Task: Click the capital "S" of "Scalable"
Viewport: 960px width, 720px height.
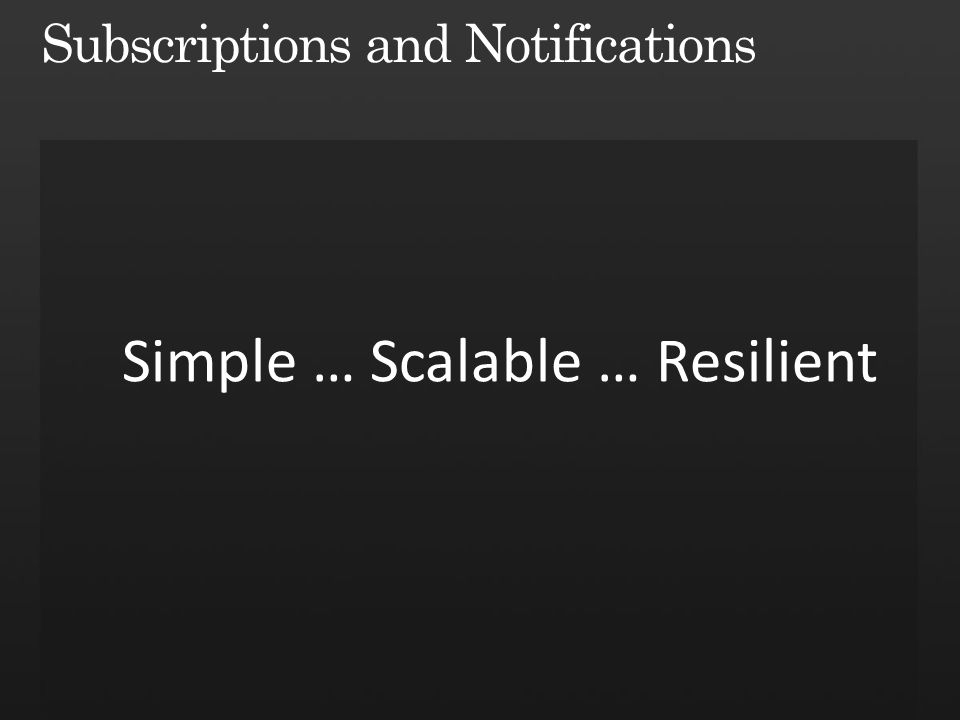Action: [x=384, y=361]
